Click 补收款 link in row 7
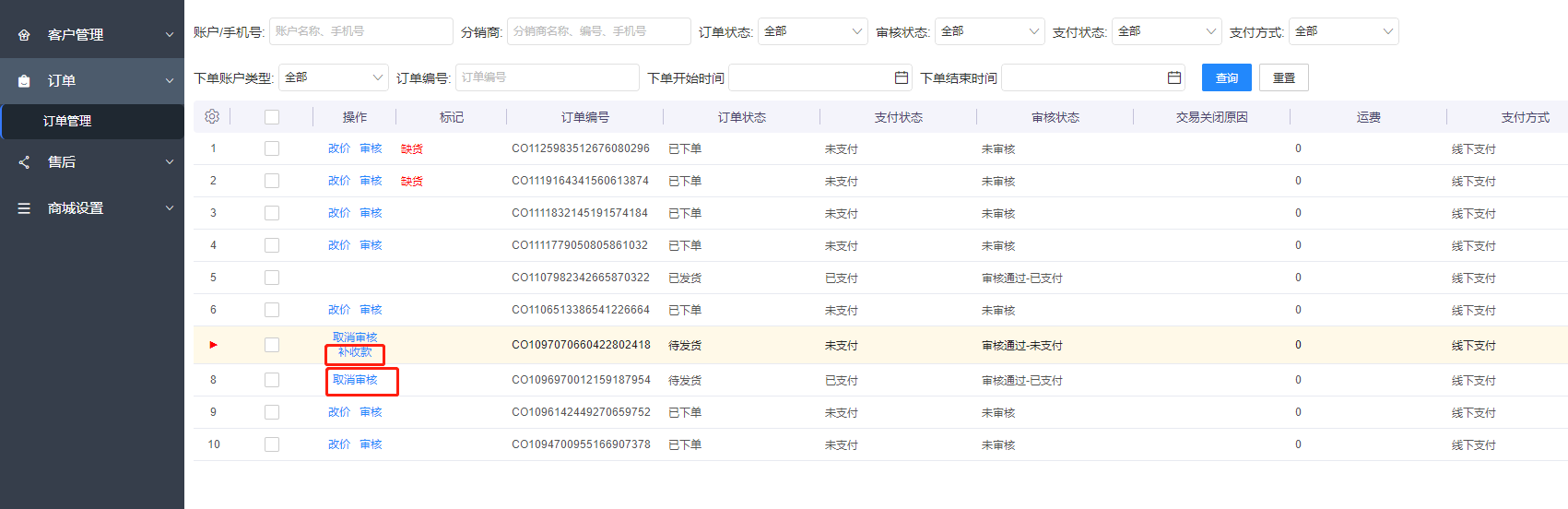Viewport: 1568px width, 509px height. coord(355,352)
